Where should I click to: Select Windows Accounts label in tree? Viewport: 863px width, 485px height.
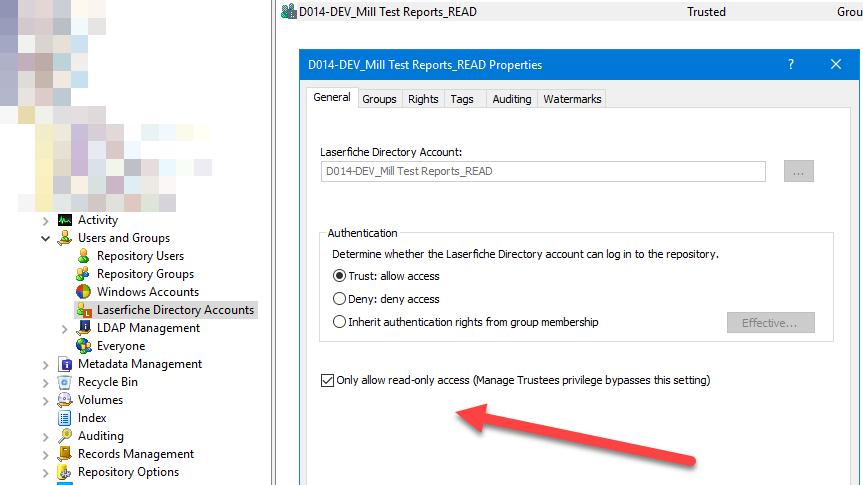click(x=148, y=292)
